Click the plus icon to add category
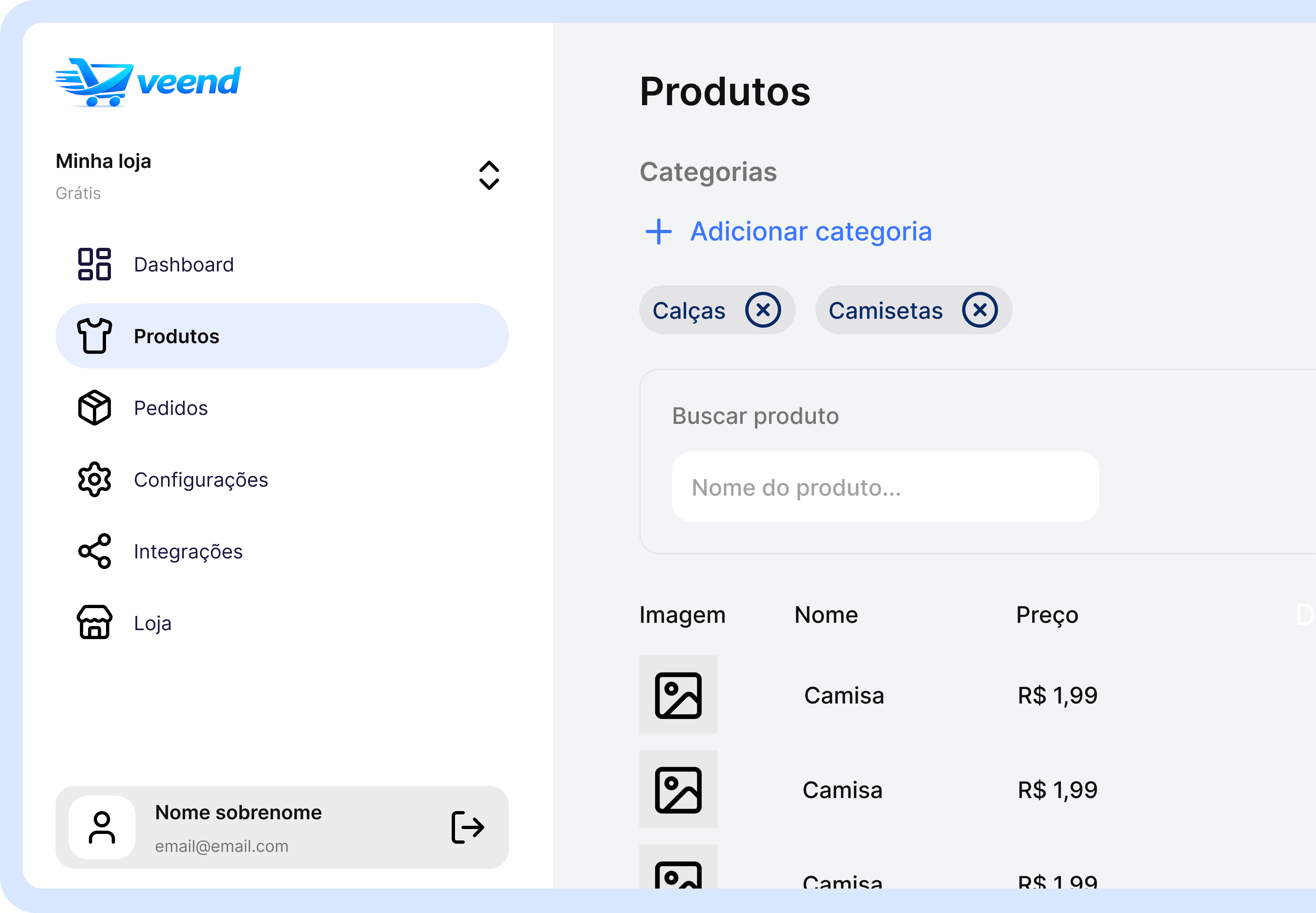Viewport: 1316px width, 913px height. [658, 232]
